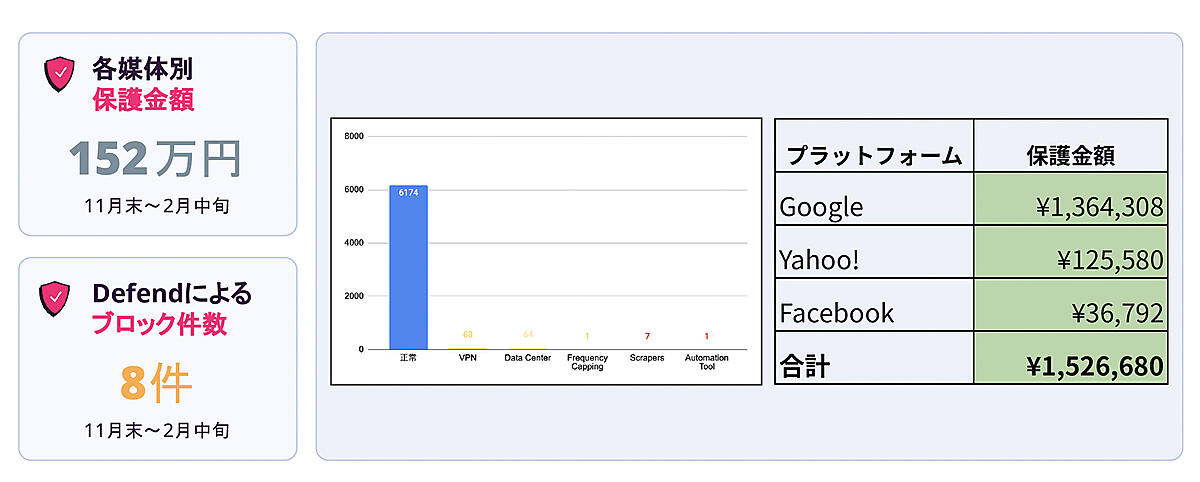Screen dimensions: 1200x482
Task: Click the VPN label on chart axis
Action: (467, 358)
